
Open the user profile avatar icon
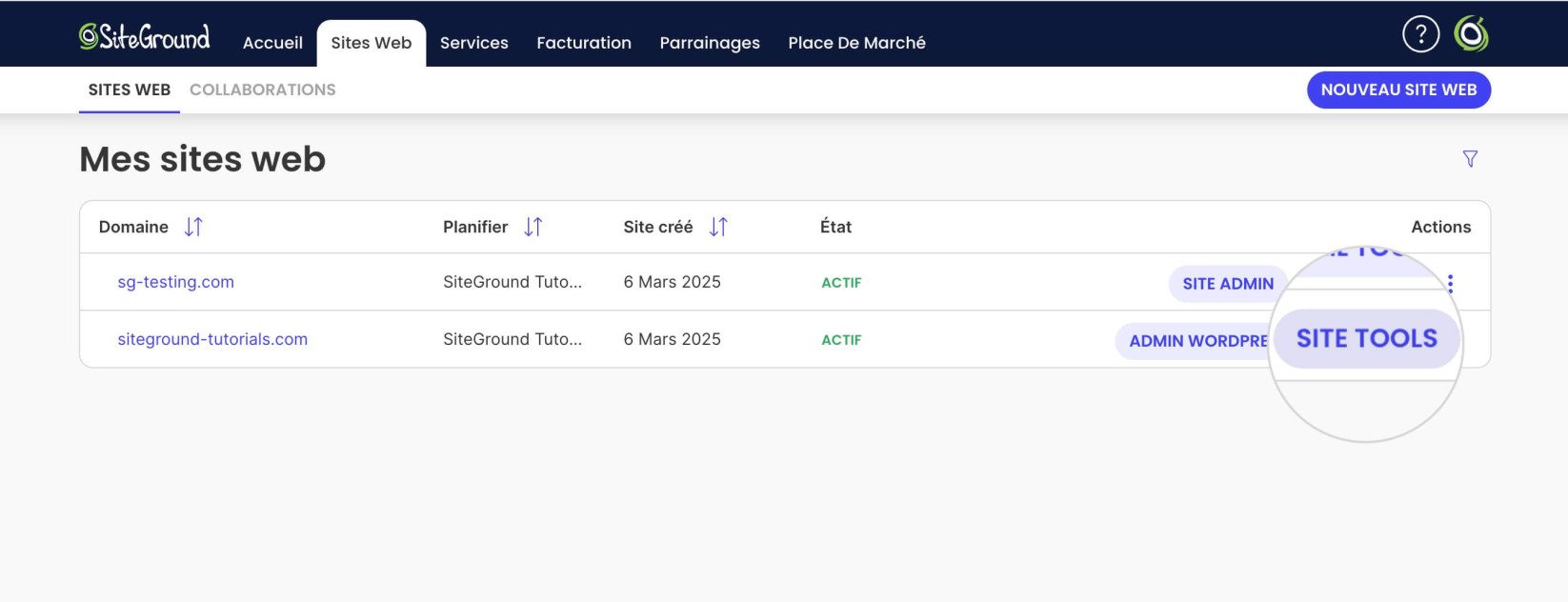pos(1472,34)
